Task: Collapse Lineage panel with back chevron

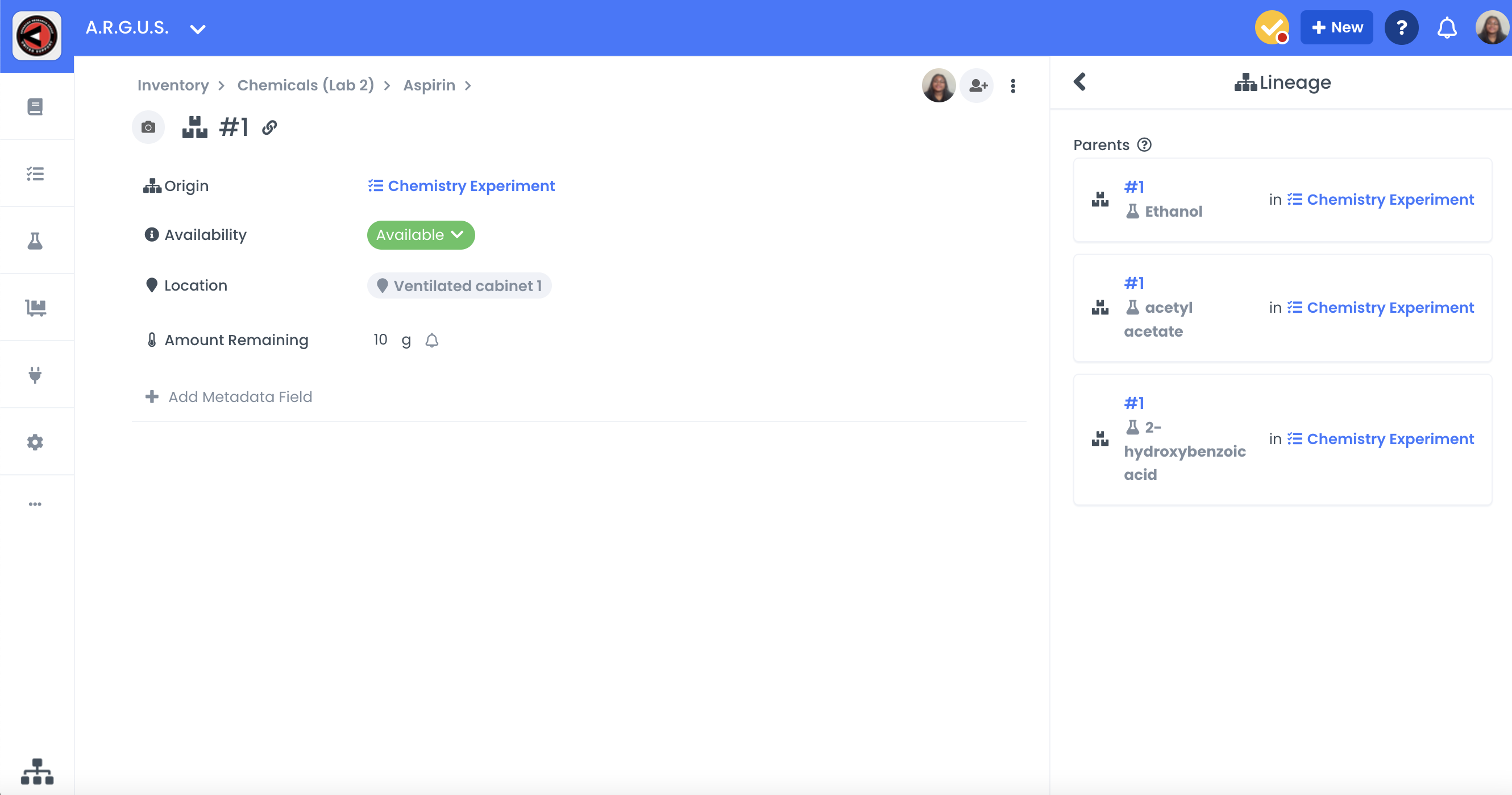Action: [1079, 82]
